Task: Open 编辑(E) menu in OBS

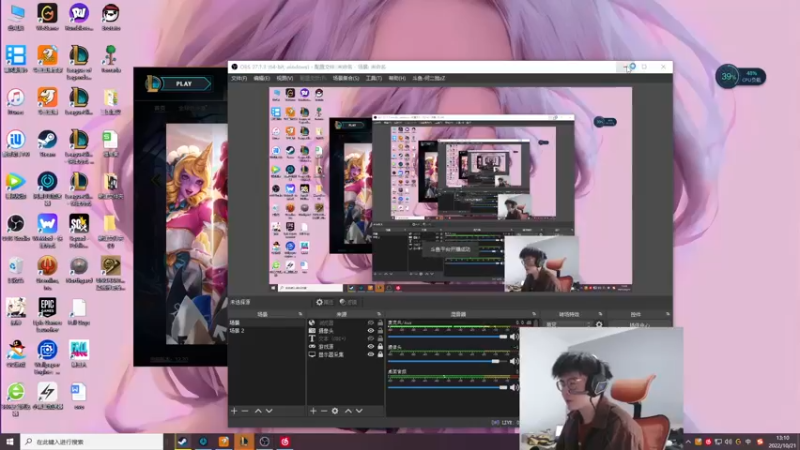Action: point(261,79)
